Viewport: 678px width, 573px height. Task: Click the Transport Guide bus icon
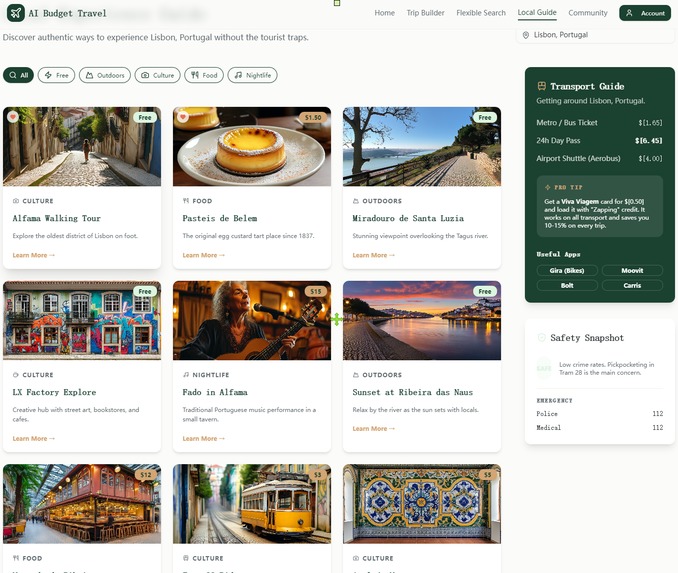pyautogui.click(x=541, y=86)
